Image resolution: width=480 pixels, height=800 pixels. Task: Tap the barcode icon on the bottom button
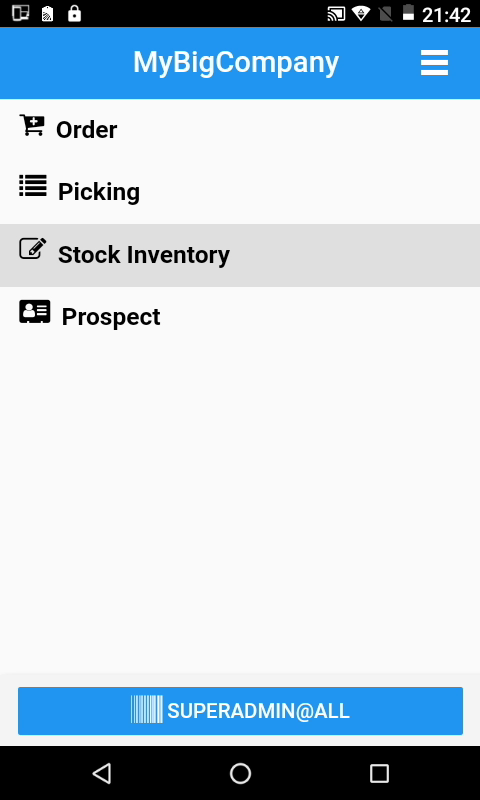(147, 709)
